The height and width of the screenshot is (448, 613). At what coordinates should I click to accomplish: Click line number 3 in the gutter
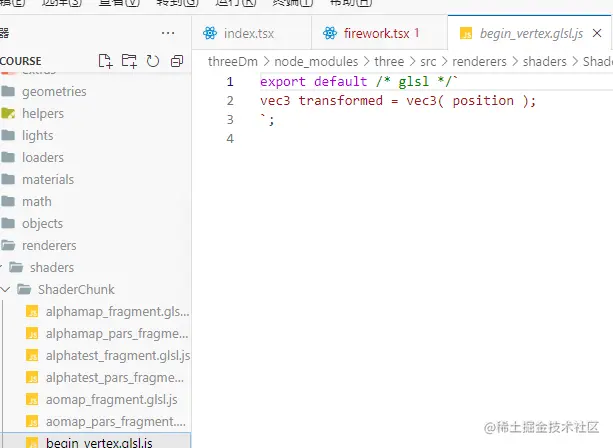(x=230, y=120)
